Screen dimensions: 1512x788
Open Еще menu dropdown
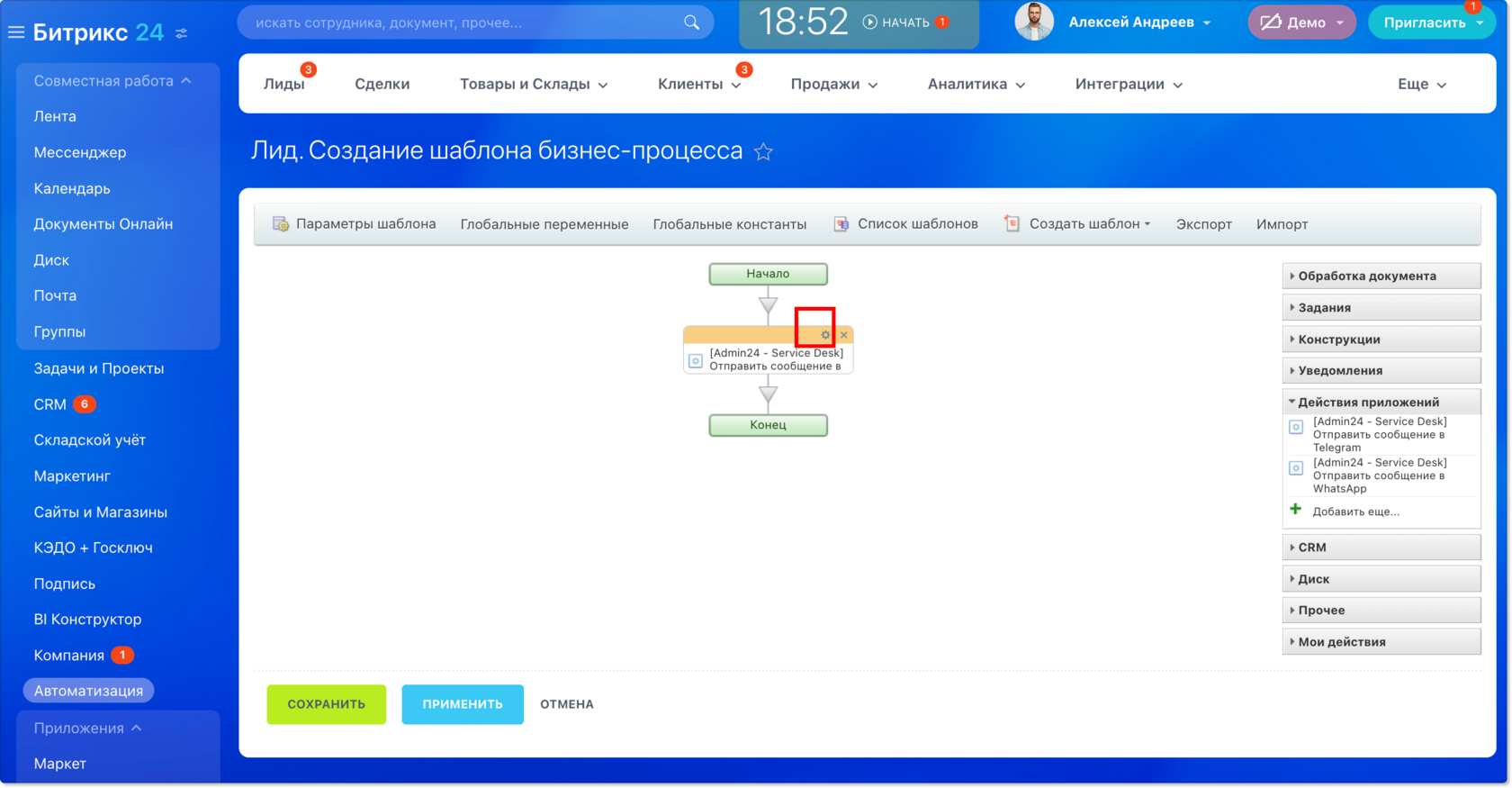click(1422, 85)
